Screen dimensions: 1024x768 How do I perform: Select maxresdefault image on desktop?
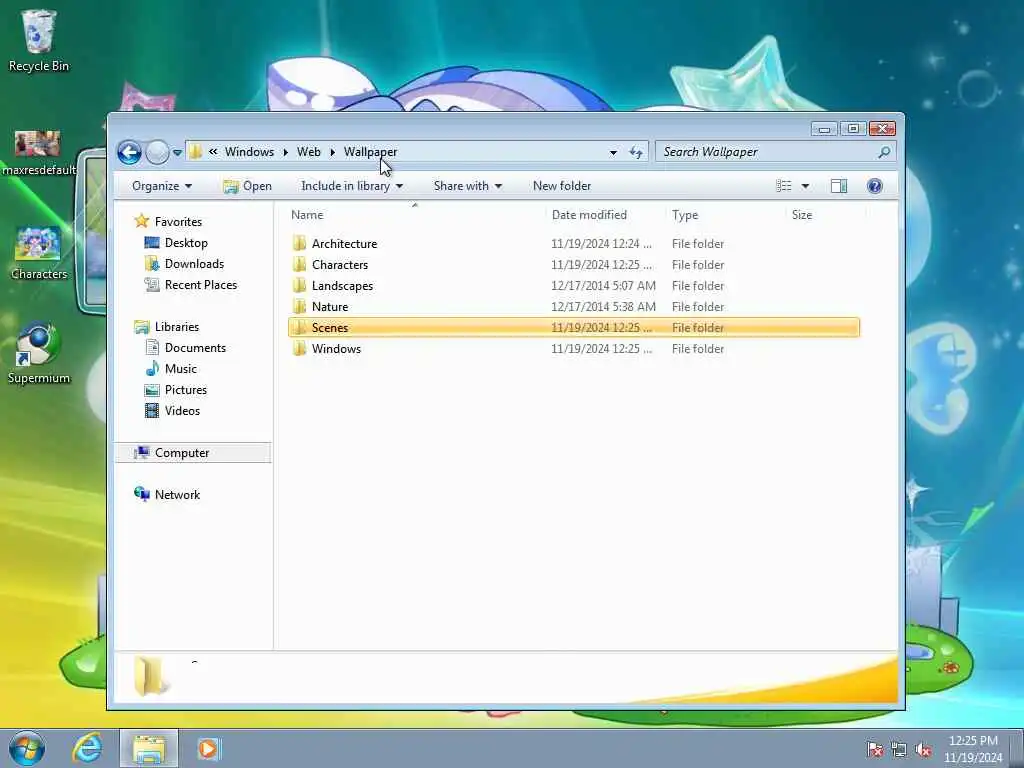pyautogui.click(x=39, y=153)
